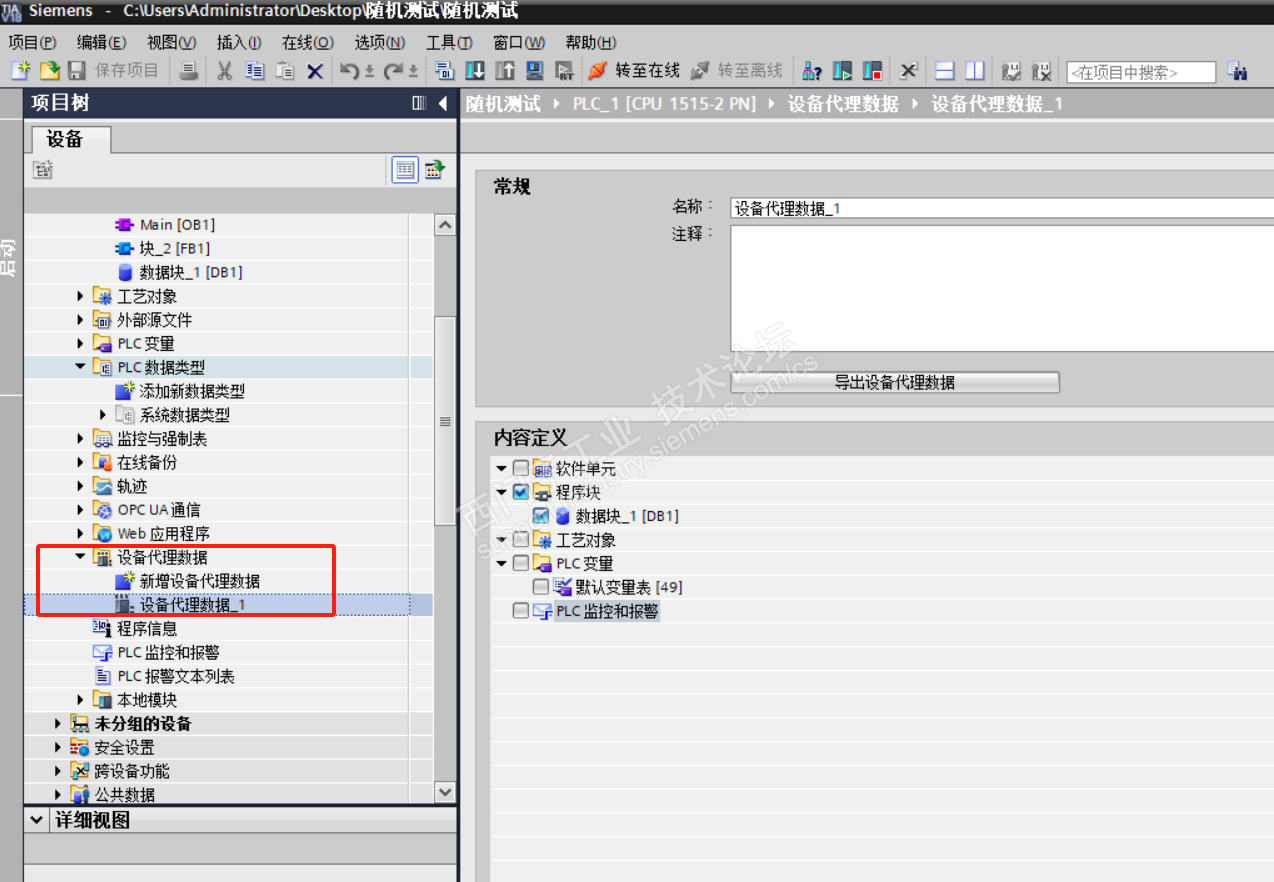Click the Redo arrow icon
Viewport: 1274px width, 882px height.
pyautogui.click(x=395, y=71)
